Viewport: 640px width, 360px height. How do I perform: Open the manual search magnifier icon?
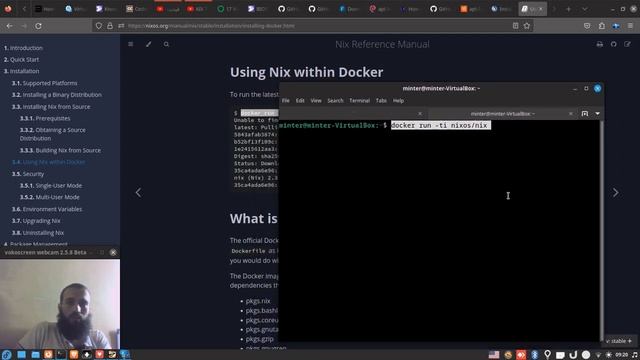pyautogui.click(x=166, y=44)
